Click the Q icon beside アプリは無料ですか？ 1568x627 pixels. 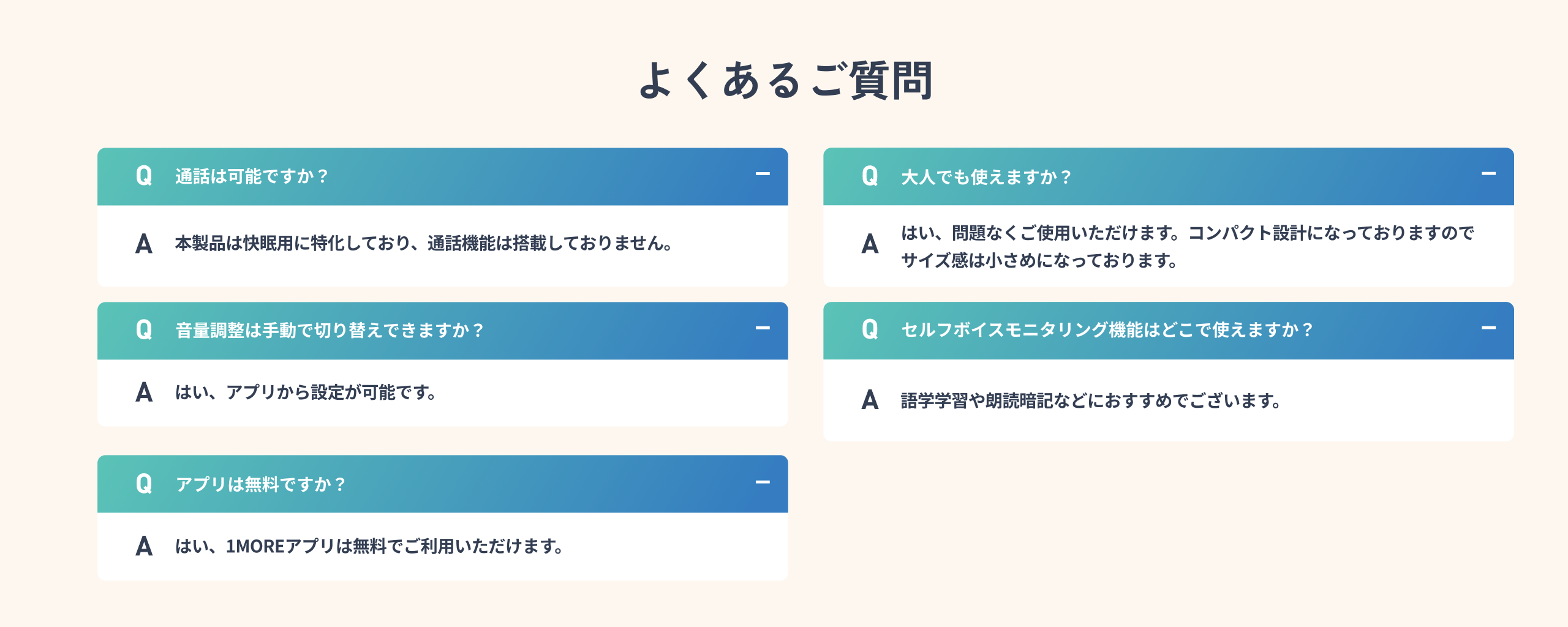[144, 484]
